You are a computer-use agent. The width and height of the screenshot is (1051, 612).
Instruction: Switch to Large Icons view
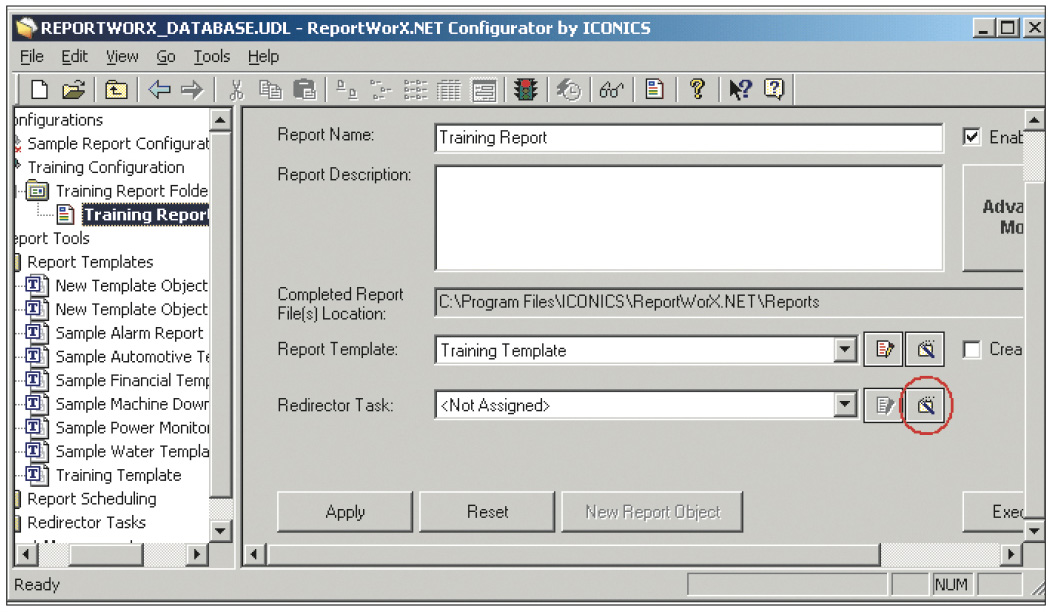click(346, 89)
